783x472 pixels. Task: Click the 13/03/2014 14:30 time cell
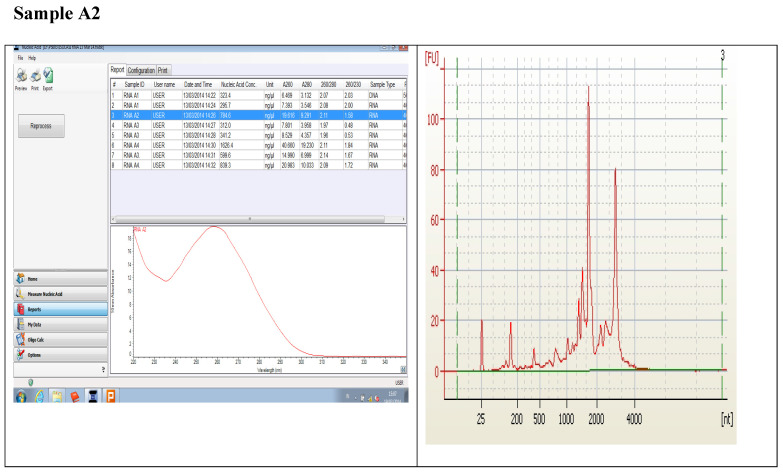tap(200, 145)
